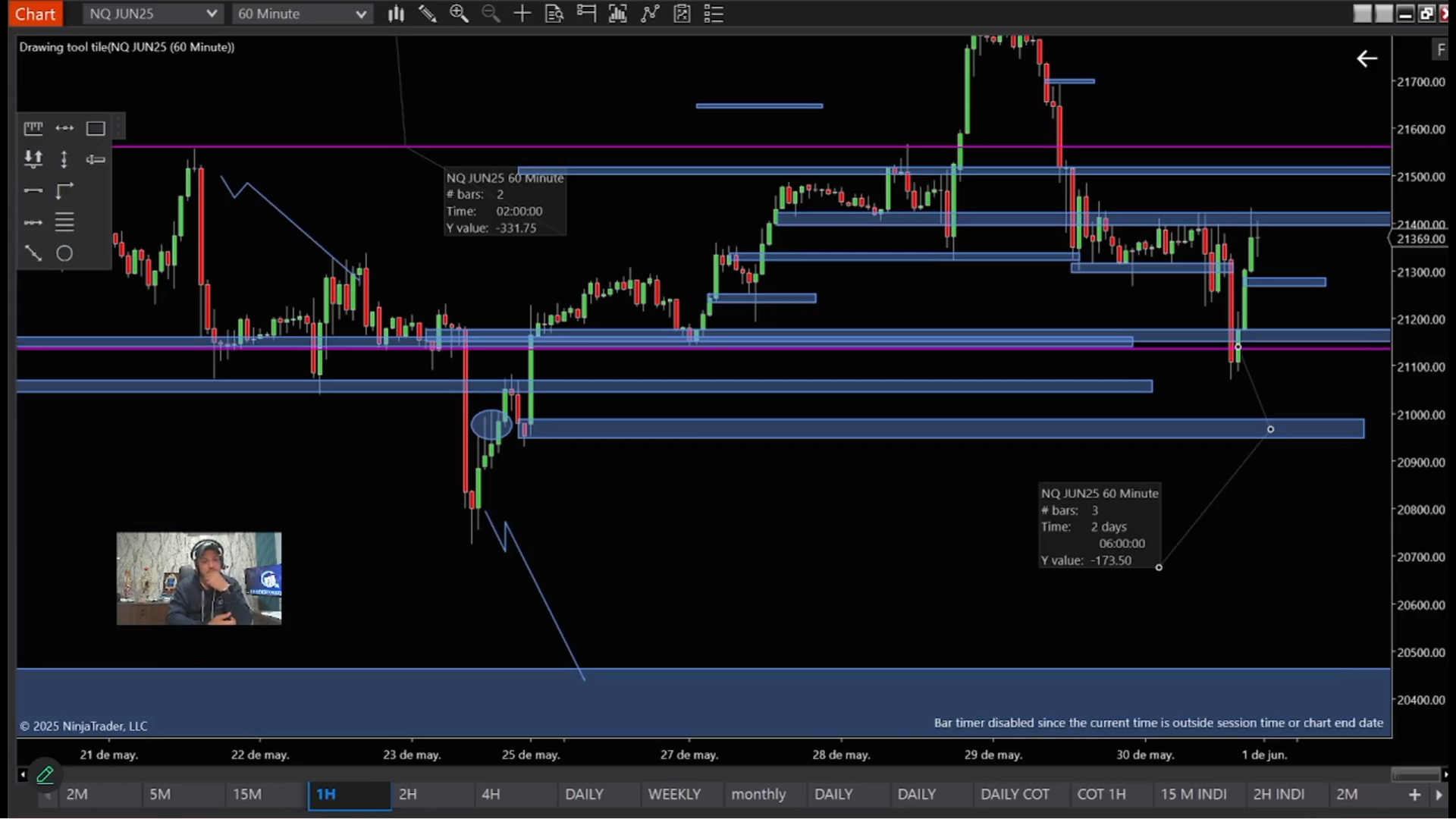Select the diagonal arrow line tool
This screenshot has width=1456, height=819.
[33, 253]
